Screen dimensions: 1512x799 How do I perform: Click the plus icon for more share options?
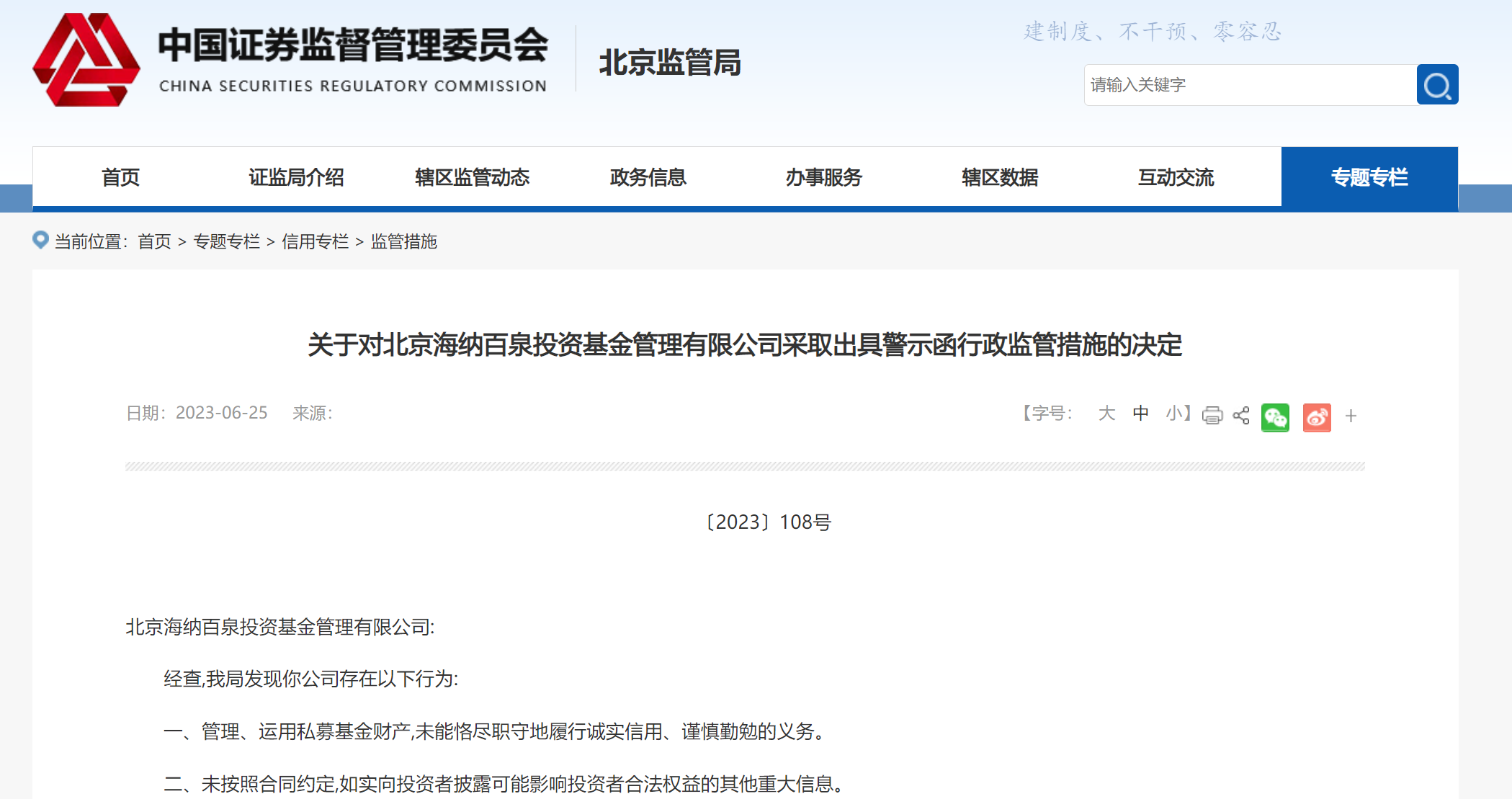click(x=1351, y=416)
